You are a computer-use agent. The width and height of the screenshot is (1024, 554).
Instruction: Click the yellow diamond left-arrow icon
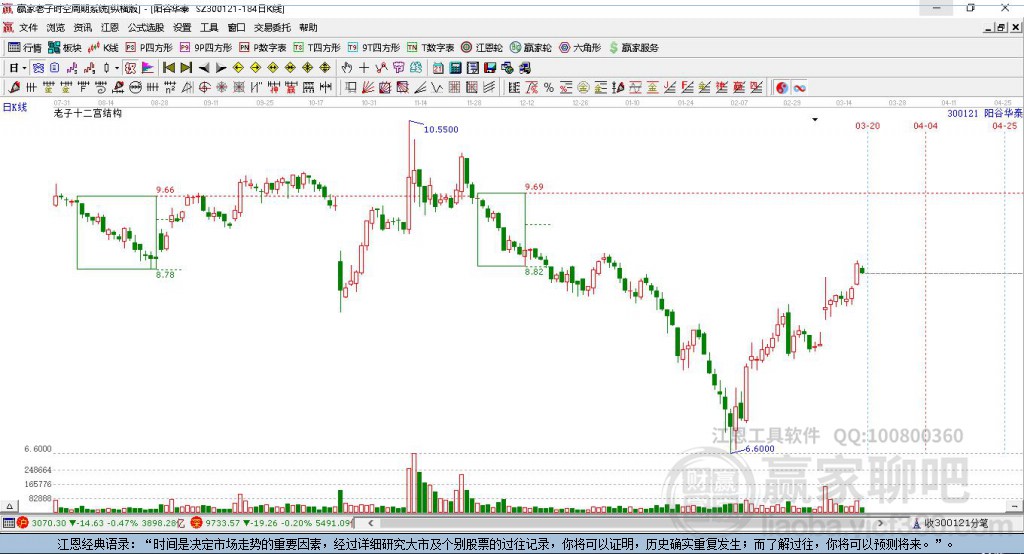pyautogui.click(x=238, y=68)
